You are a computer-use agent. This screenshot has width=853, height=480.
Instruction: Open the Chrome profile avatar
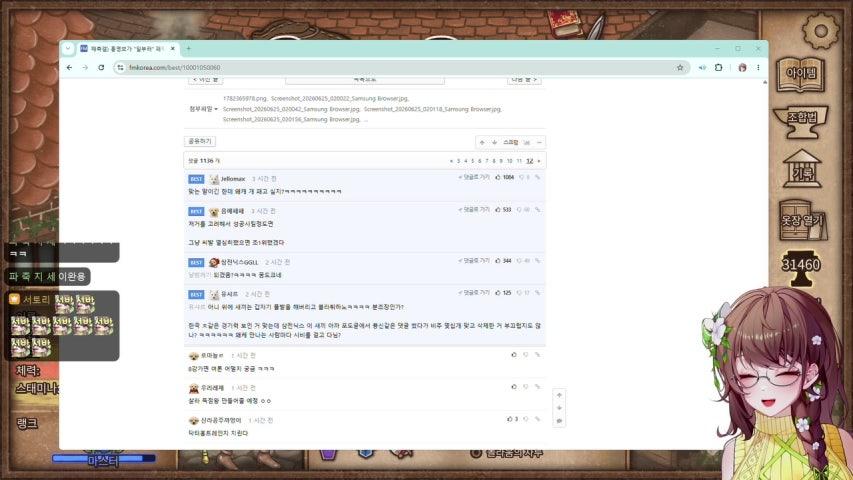742,67
